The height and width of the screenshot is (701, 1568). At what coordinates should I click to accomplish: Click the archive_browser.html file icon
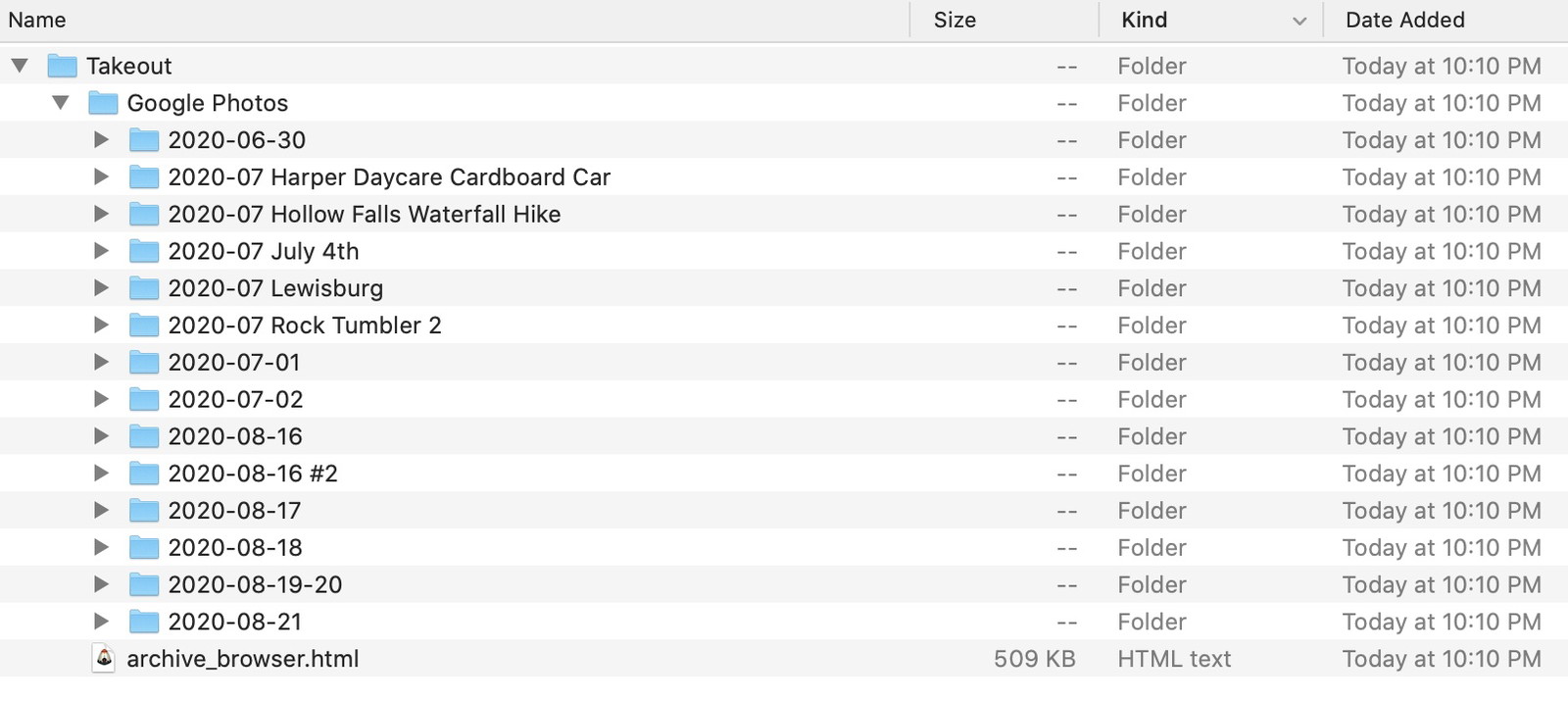(x=104, y=659)
